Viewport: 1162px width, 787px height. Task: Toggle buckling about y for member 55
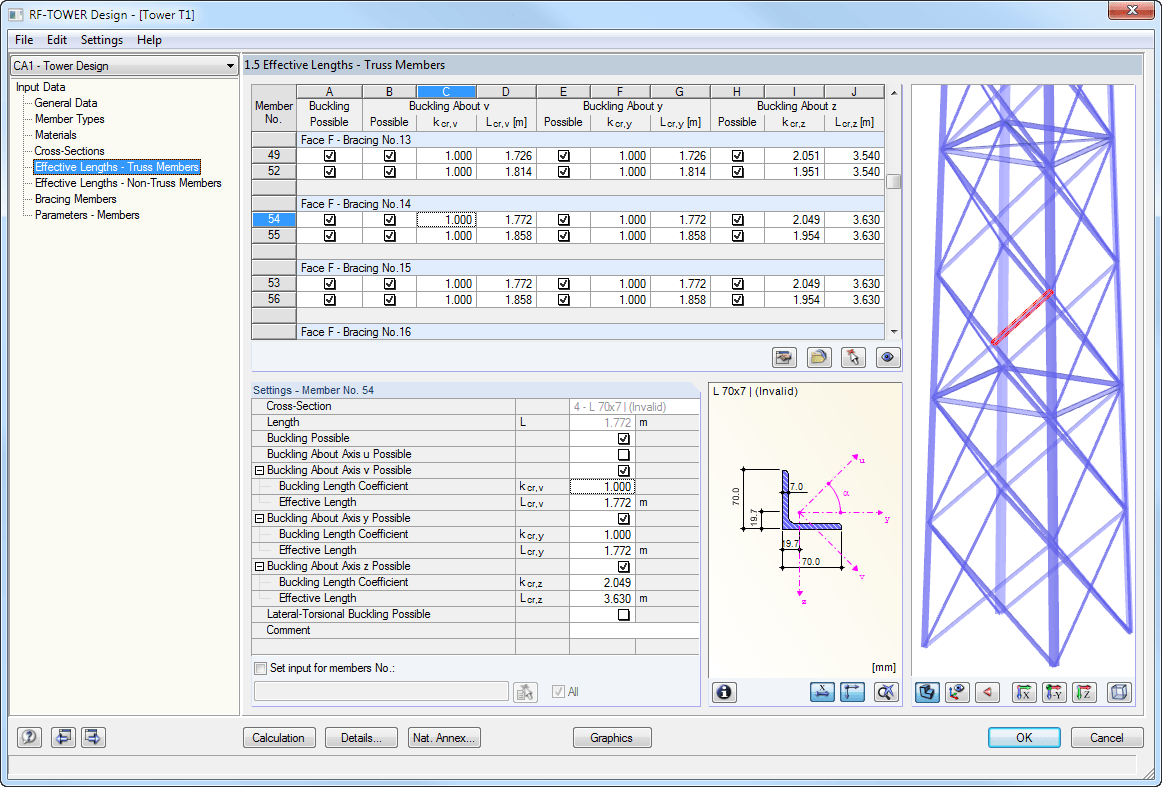pyautogui.click(x=564, y=236)
